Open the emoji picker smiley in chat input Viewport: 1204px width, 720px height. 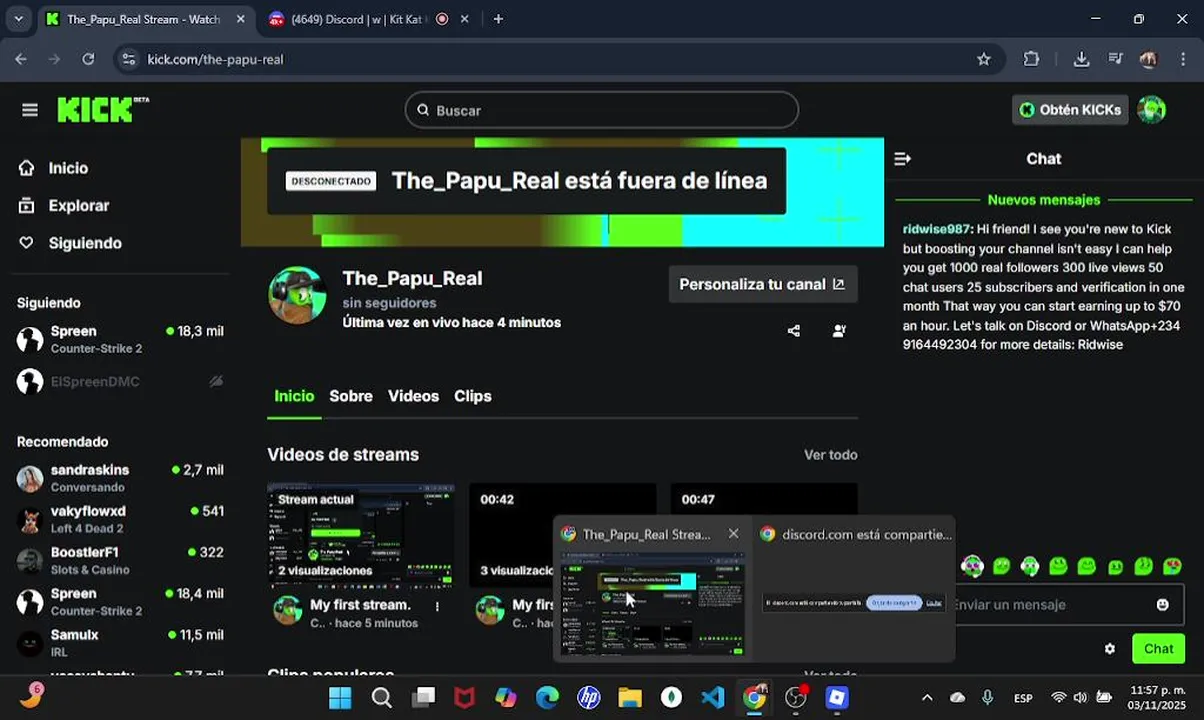click(x=1162, y=605)
